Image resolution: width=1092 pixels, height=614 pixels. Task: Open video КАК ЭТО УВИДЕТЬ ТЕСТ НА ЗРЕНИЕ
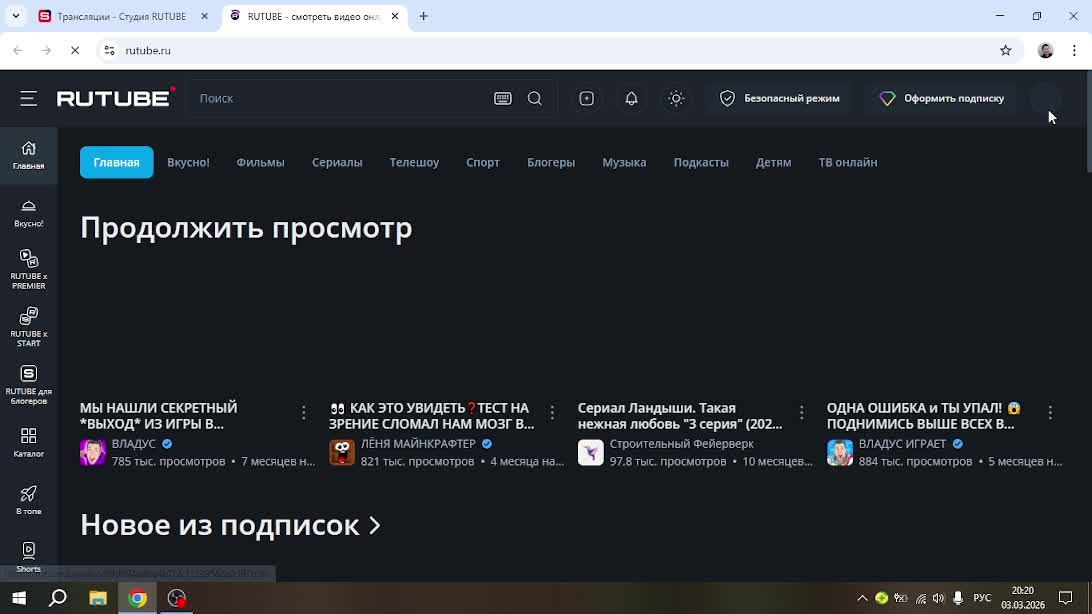pyautogui.click(x=431, y=416)
